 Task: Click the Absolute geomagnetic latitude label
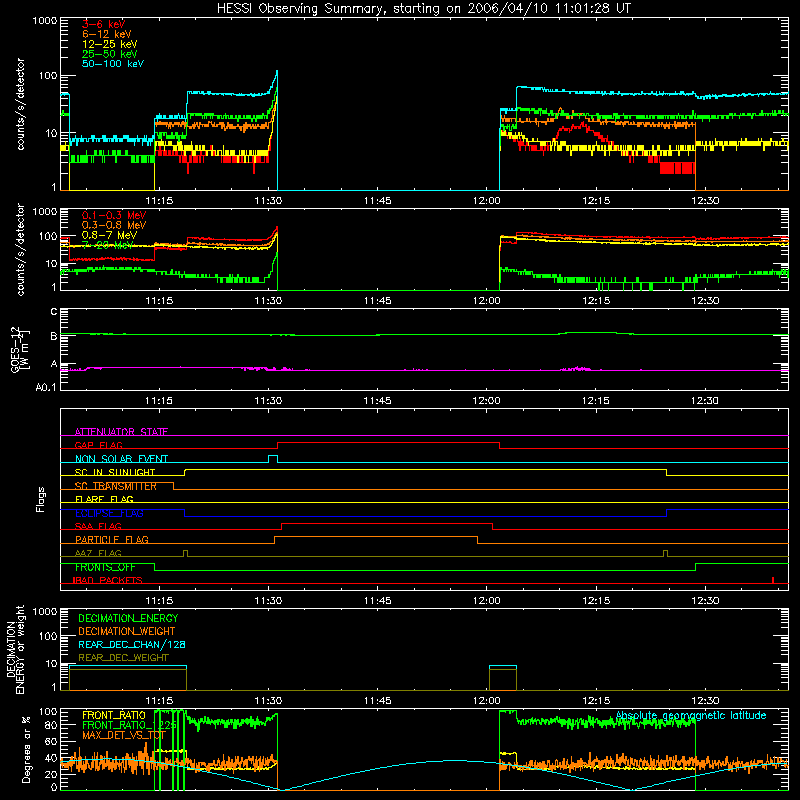coord(691,715)
